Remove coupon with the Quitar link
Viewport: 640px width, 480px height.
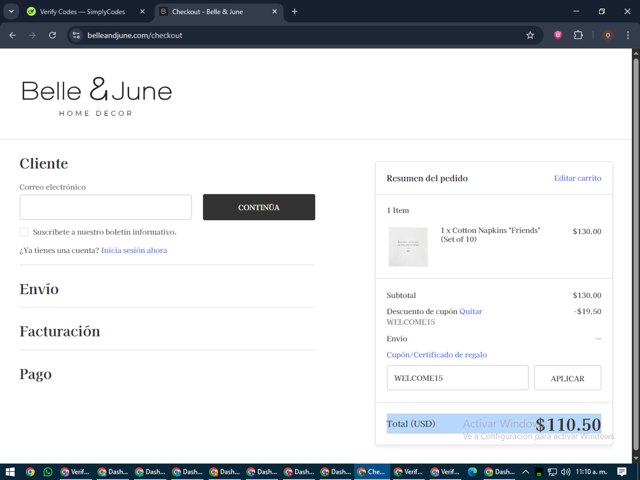pos(471,311)
